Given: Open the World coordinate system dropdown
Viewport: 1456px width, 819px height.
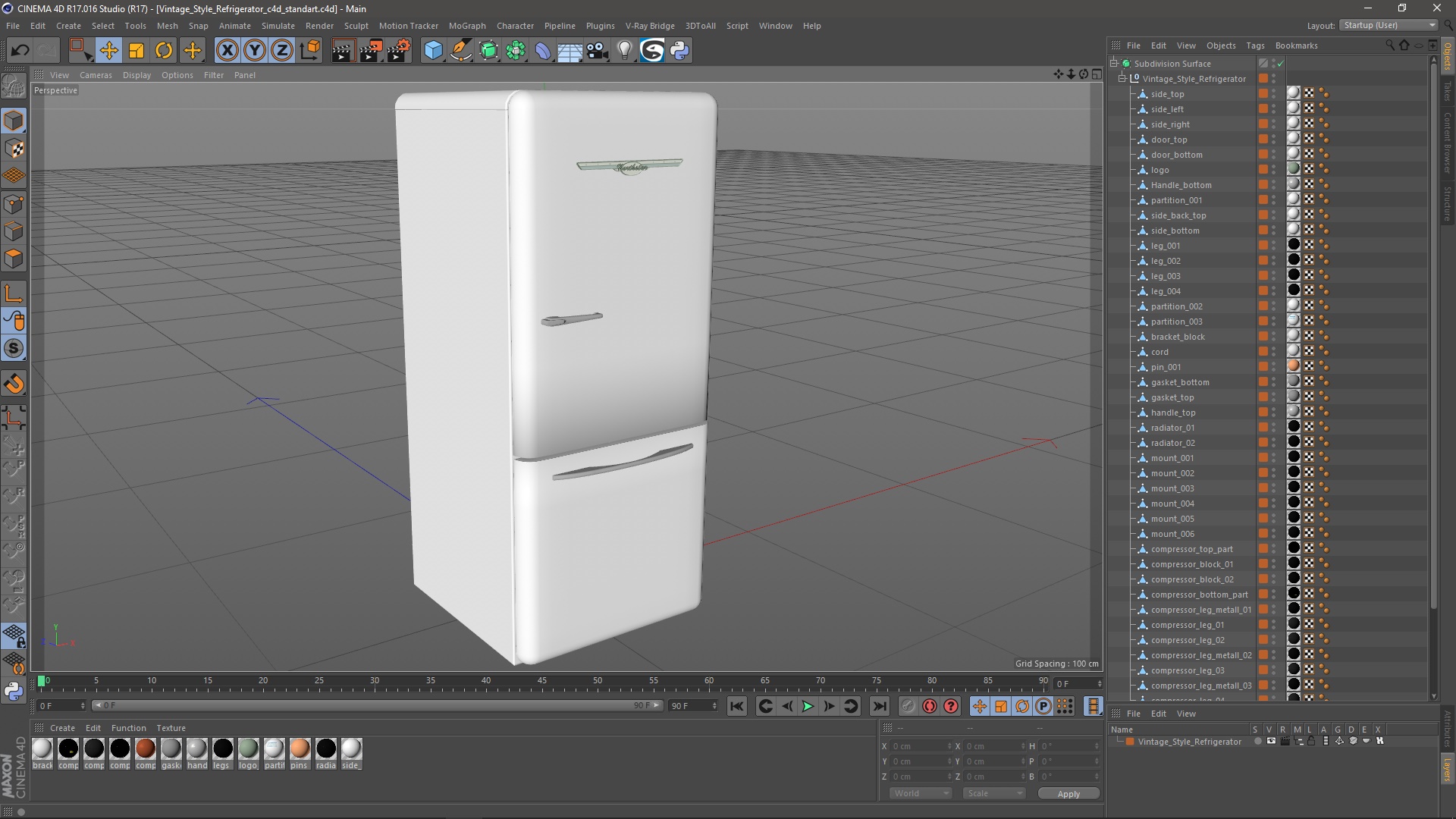Looking at the screenshot, I should pyautogui.click(x=921, y=793).
